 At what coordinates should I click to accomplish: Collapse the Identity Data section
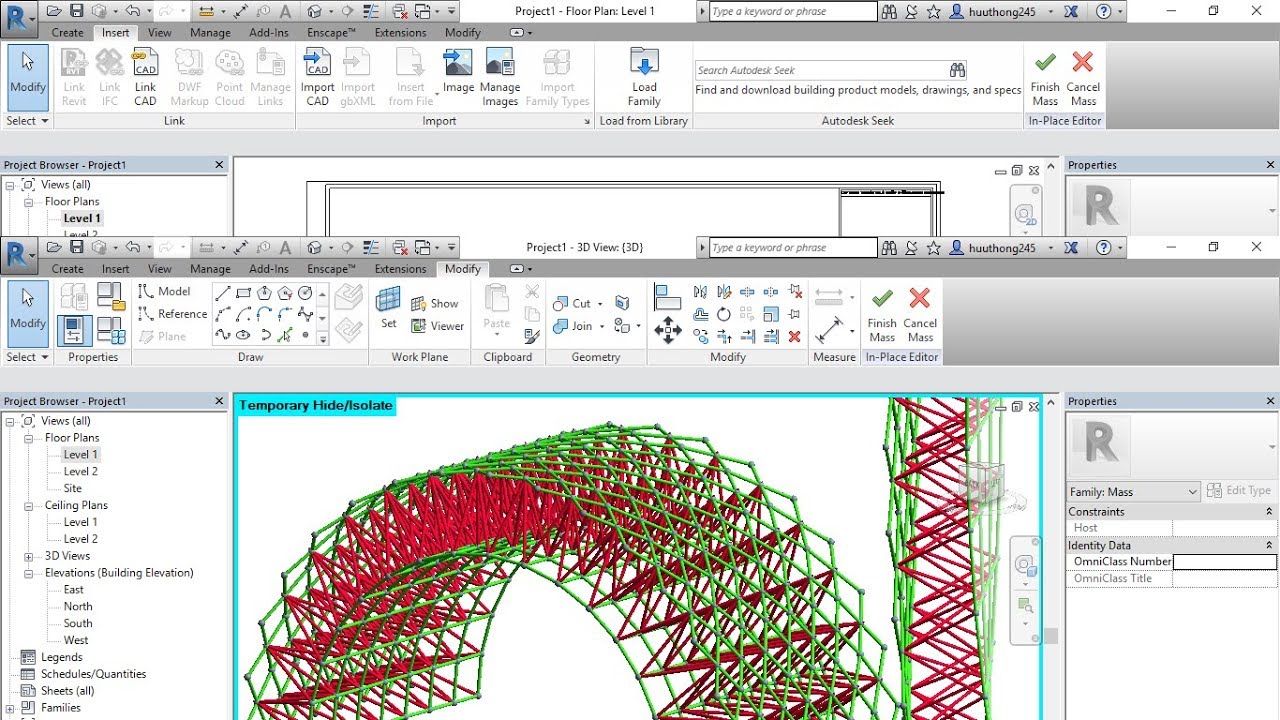coord(1270,545)
